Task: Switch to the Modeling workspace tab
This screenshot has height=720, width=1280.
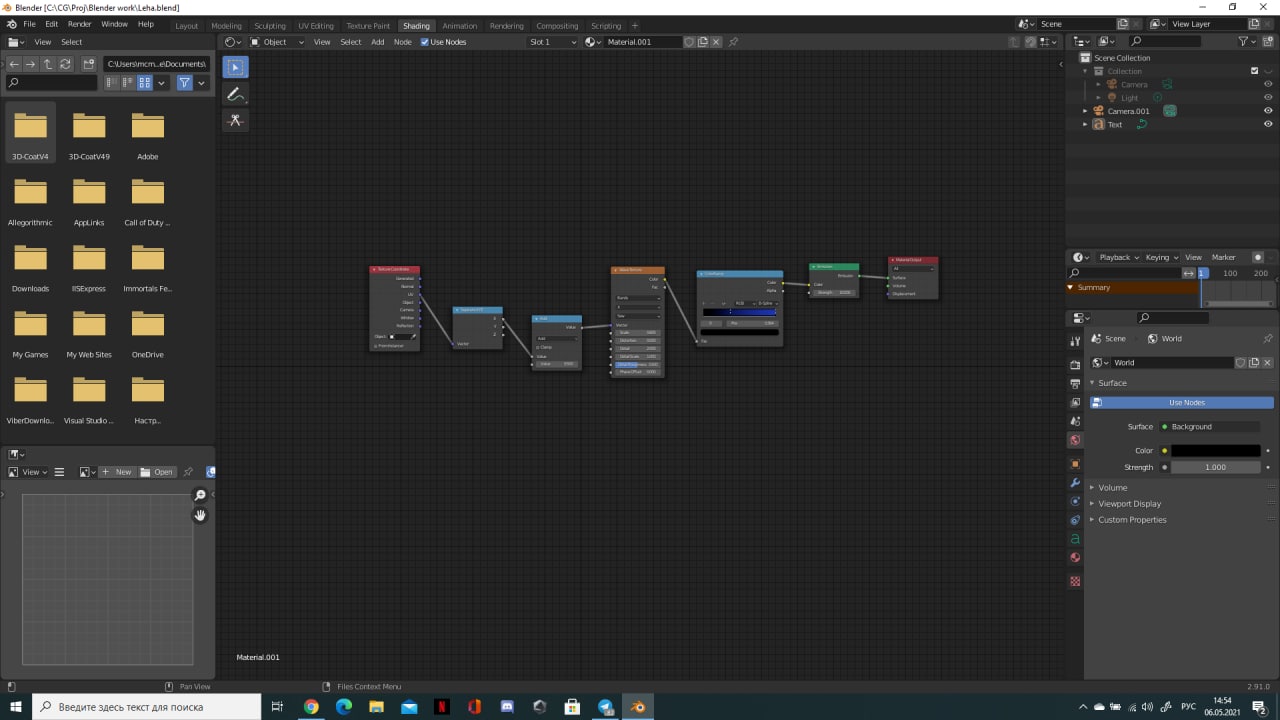Action: click(226, 26)
